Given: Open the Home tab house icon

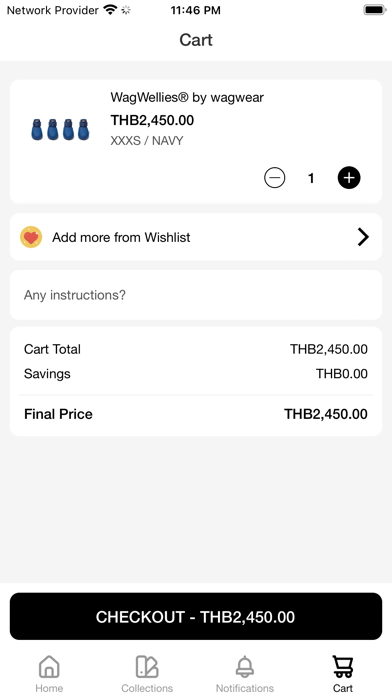Looking at the screenshot, I should [x=49, y=667].
